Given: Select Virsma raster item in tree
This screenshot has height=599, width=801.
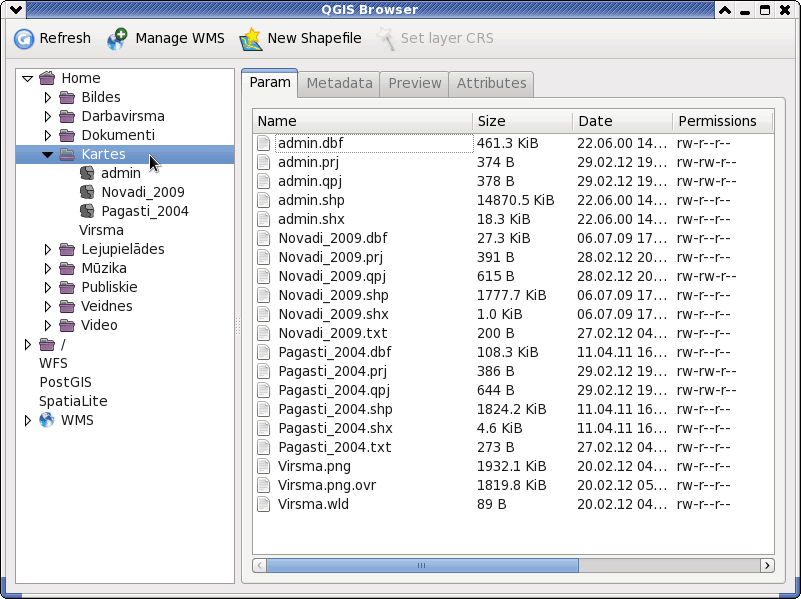Looking at the screenshot, I should coord(101,230).
